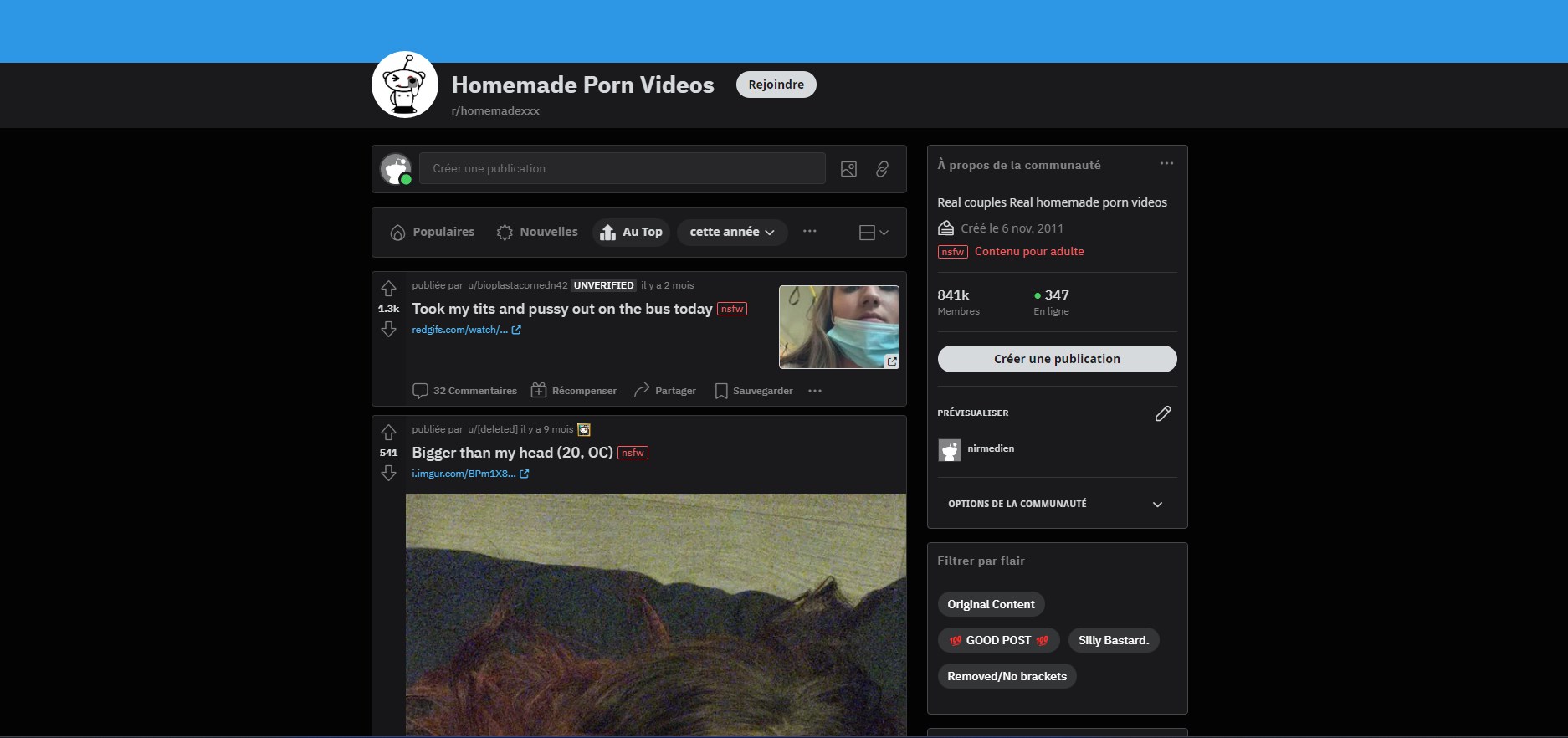Image resolution: width=1568 pixels, height=738 pixels.
Task: Switch to the Populaires sort tab
Action: 433,232
